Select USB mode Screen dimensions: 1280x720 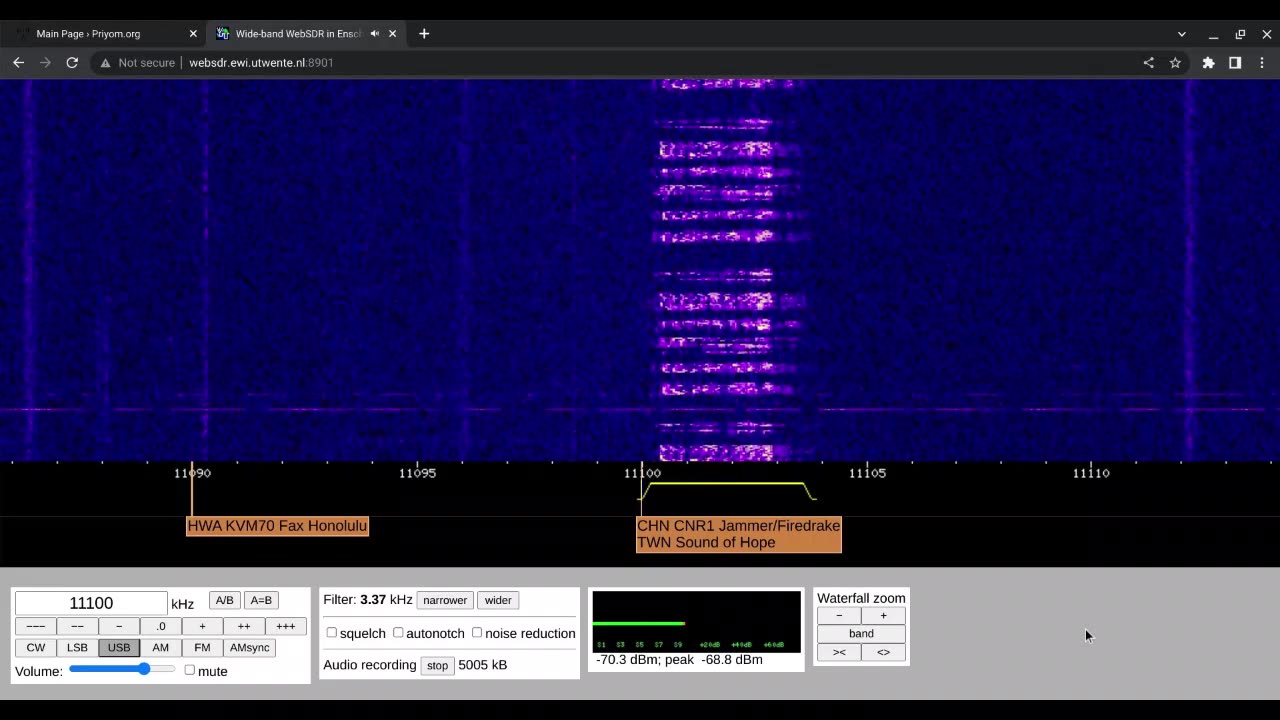coord(119,647)
